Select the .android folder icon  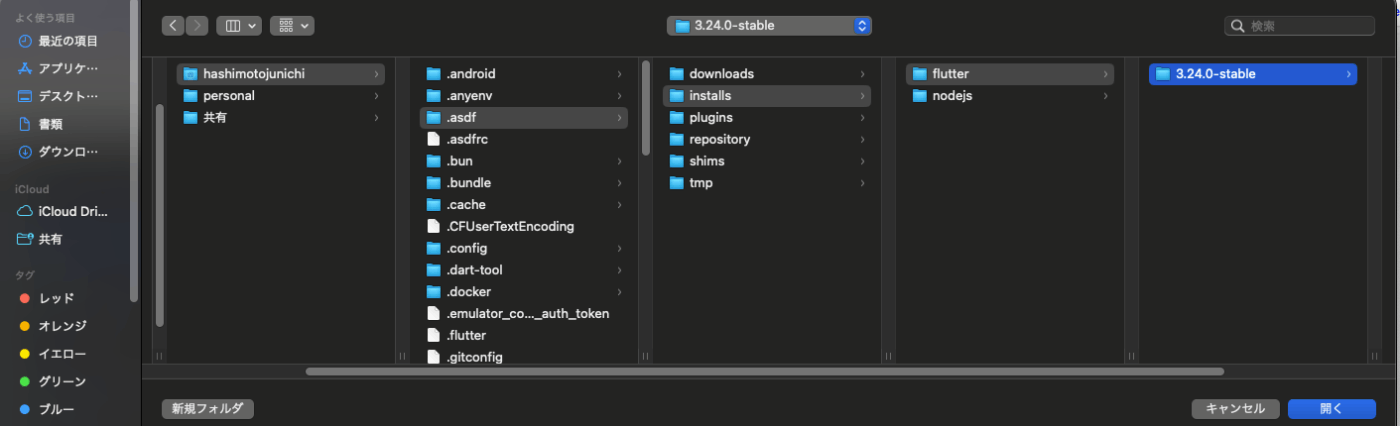(433, 74)
